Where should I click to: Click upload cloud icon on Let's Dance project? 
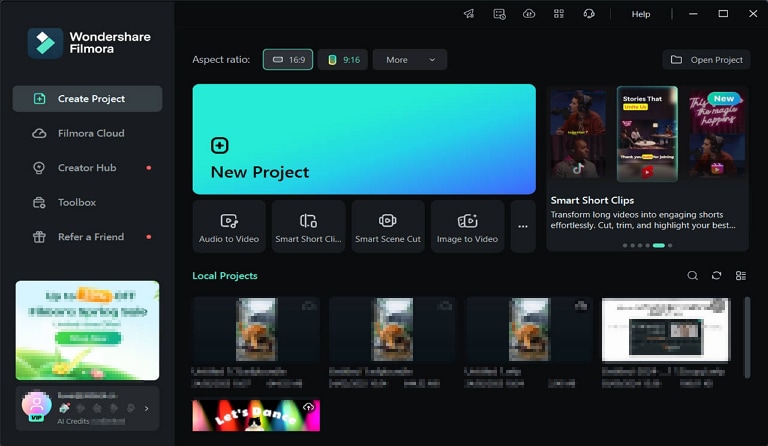[x=308, y=407]
